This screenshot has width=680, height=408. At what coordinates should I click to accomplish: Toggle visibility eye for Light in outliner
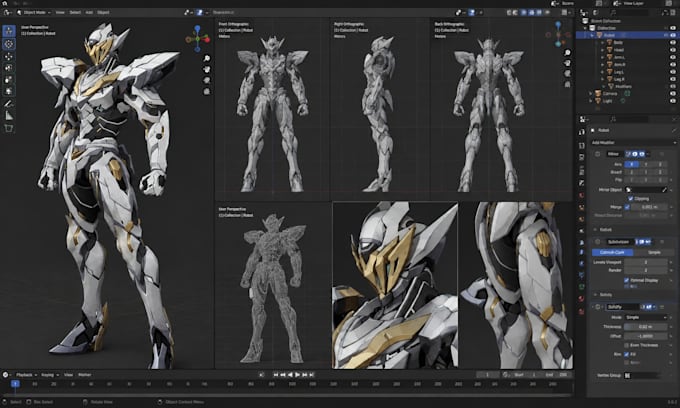(673, 101)
